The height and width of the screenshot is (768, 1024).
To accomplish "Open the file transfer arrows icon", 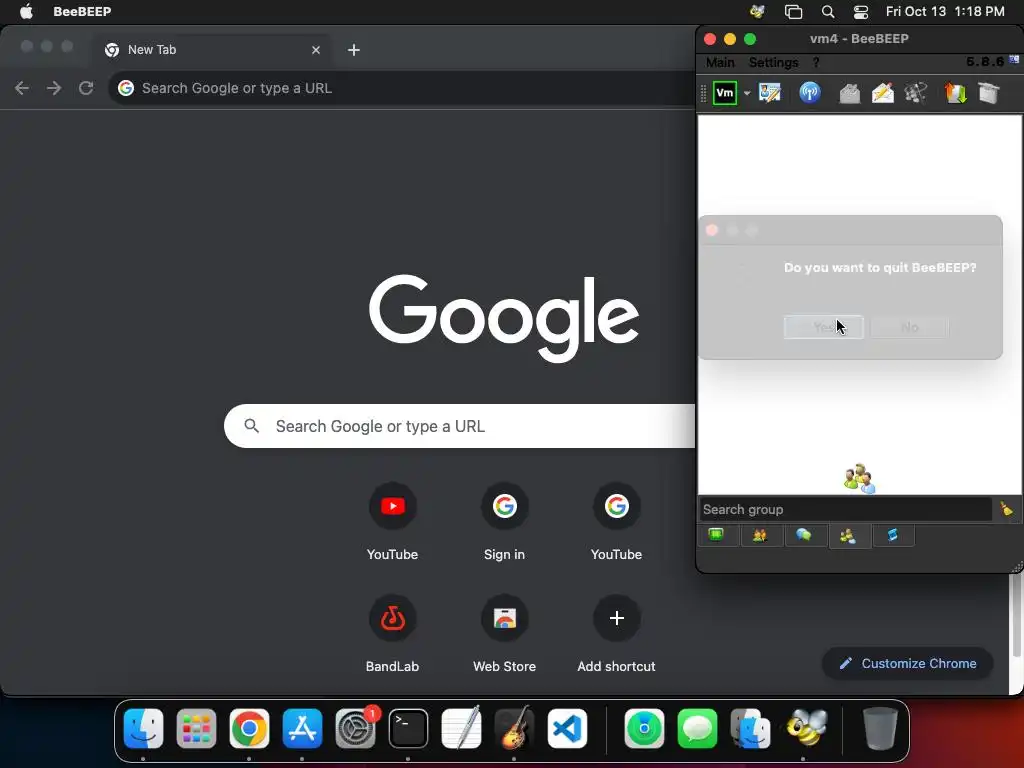I will (x=955, y=93).
